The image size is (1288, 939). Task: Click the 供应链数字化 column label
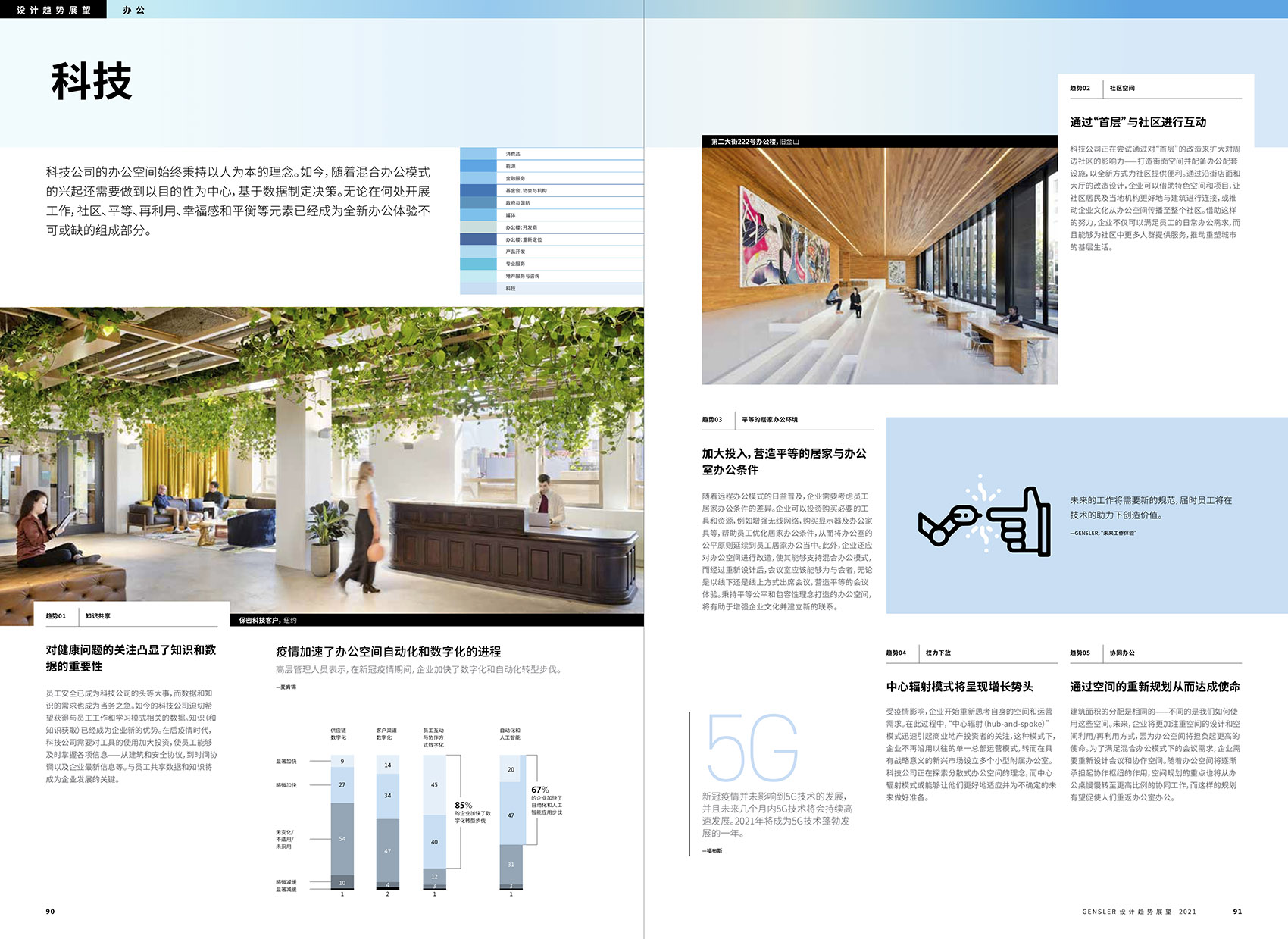[338, 734]
